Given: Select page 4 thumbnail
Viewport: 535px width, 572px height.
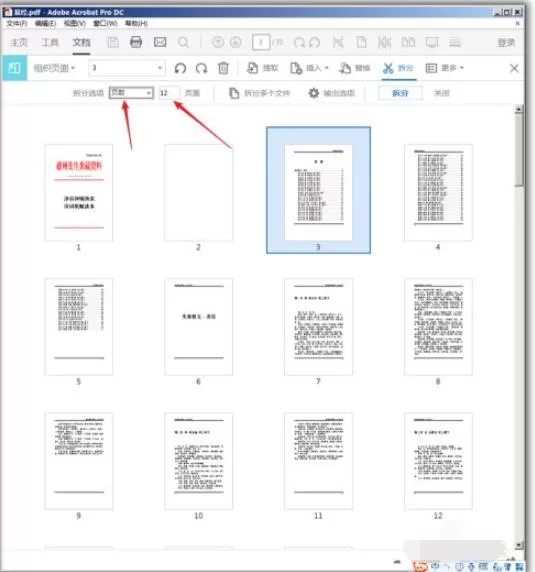Looking at the screenshot, I should click(438, 193).
